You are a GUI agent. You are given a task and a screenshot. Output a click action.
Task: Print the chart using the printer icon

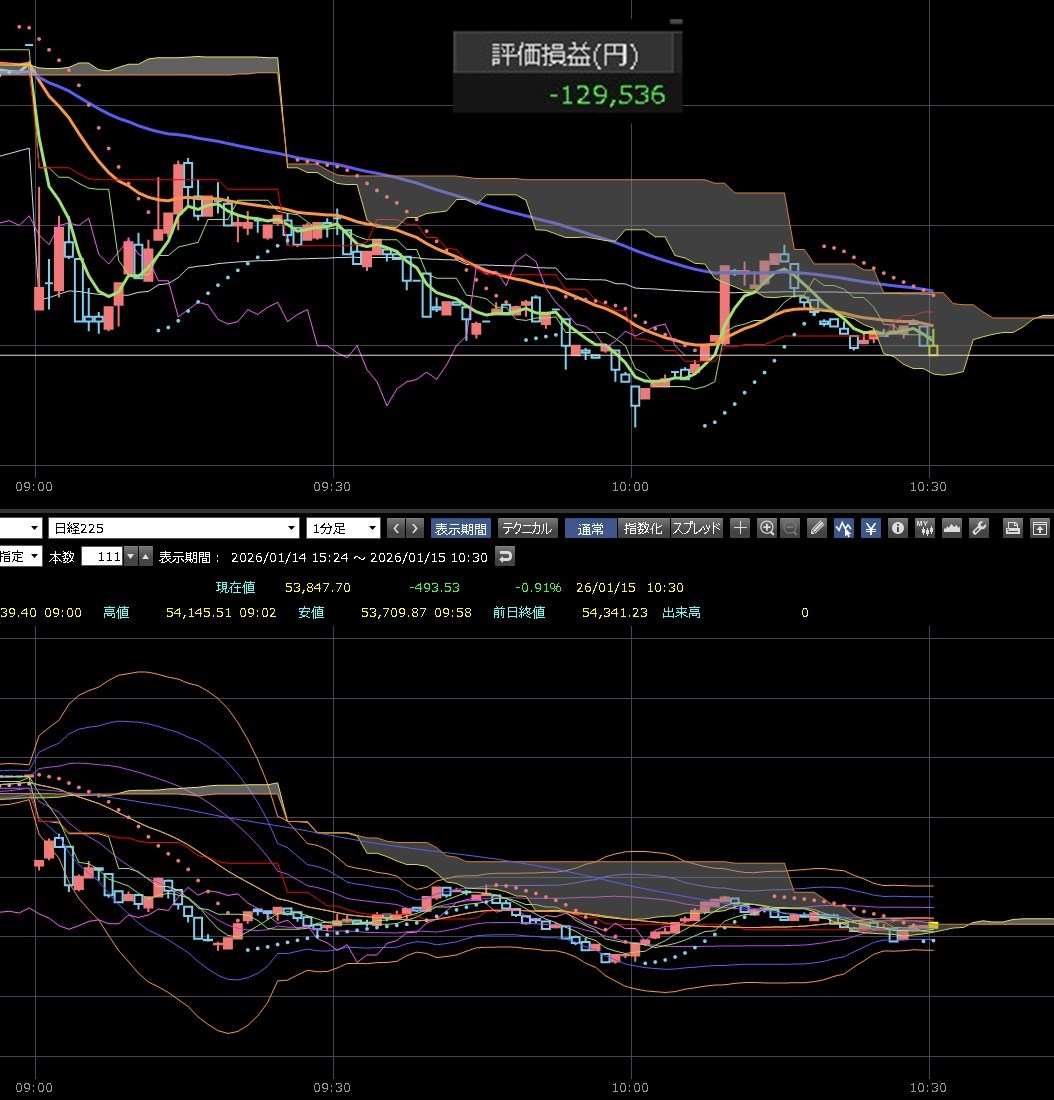1012,528
